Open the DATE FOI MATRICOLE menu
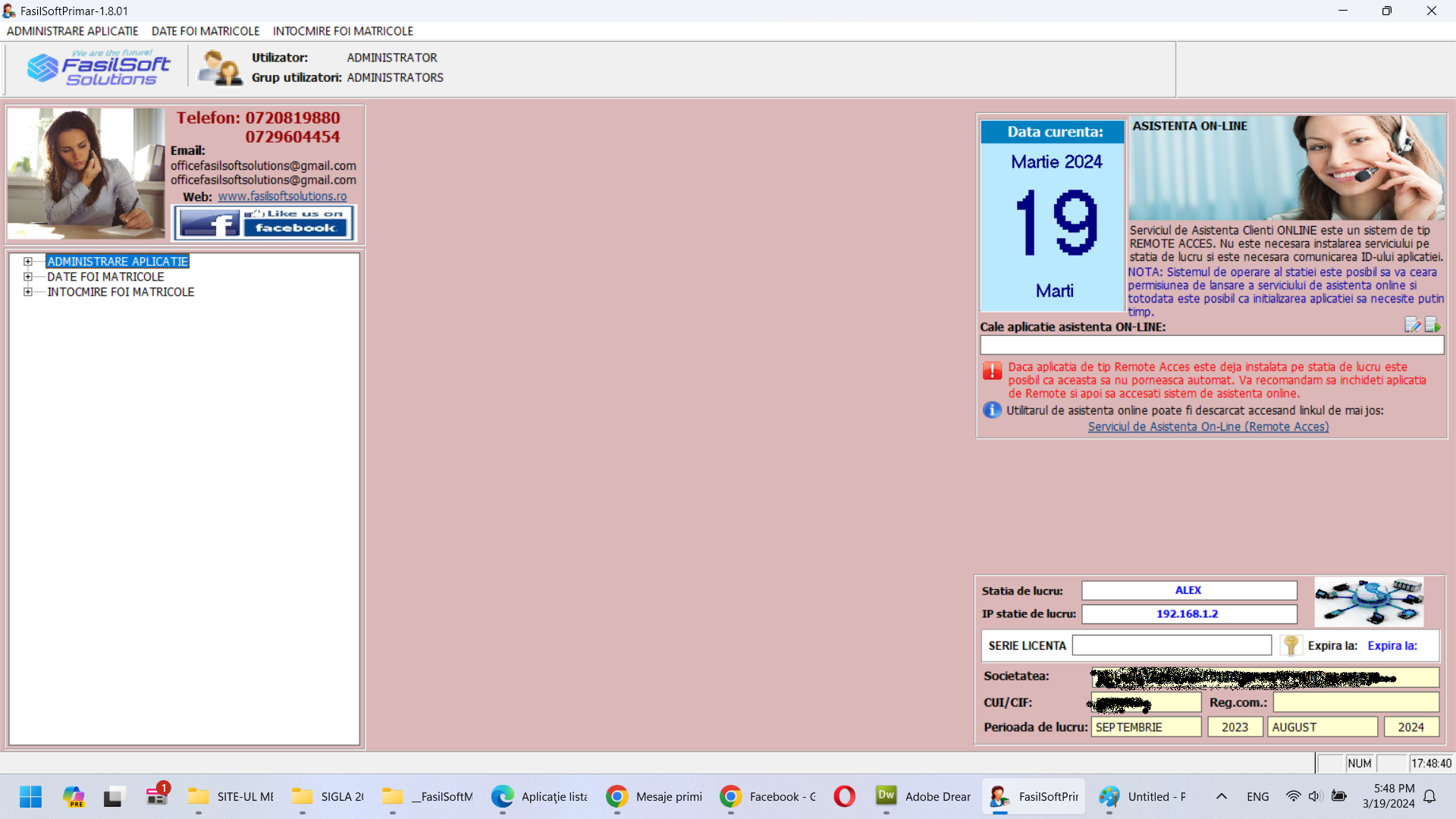 (205, 31)
